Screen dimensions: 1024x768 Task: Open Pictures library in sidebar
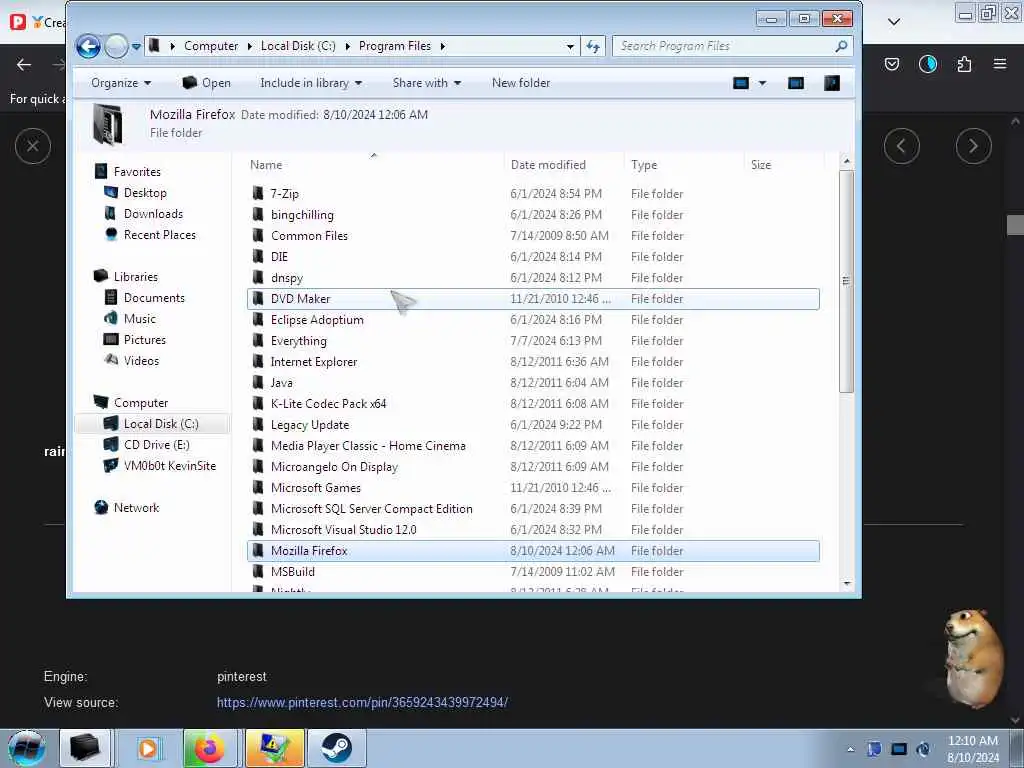point(144,340)
